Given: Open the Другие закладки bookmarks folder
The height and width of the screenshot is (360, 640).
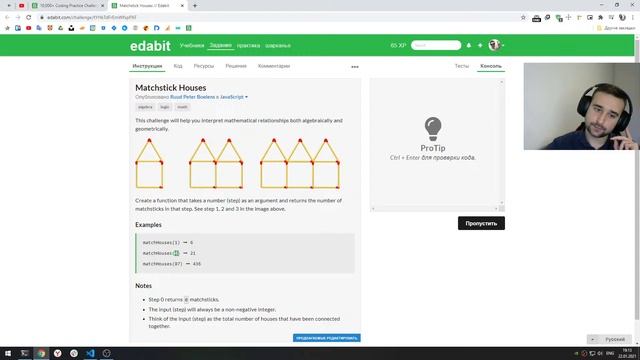Looking at the screenshot, I should coord(616,28).
